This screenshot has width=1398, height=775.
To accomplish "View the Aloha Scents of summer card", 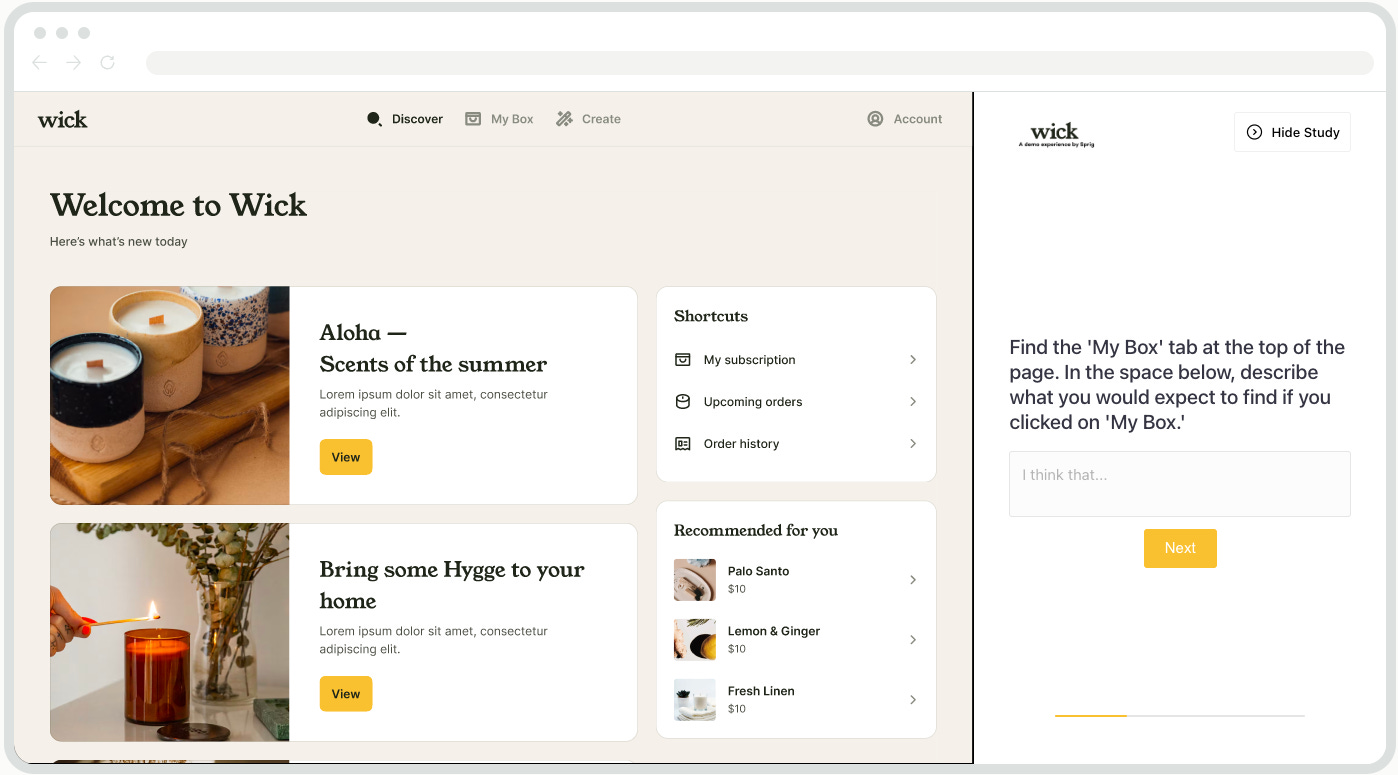I will 346,457.
